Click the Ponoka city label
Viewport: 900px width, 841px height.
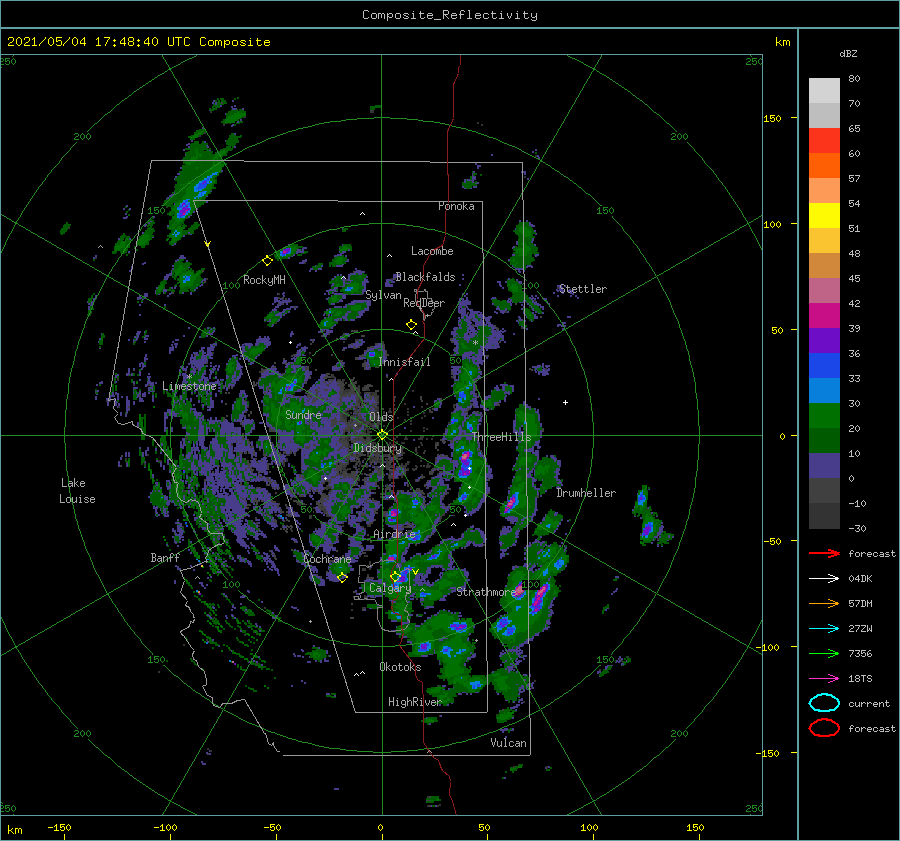pyautogui.click(x=456, y=206)
